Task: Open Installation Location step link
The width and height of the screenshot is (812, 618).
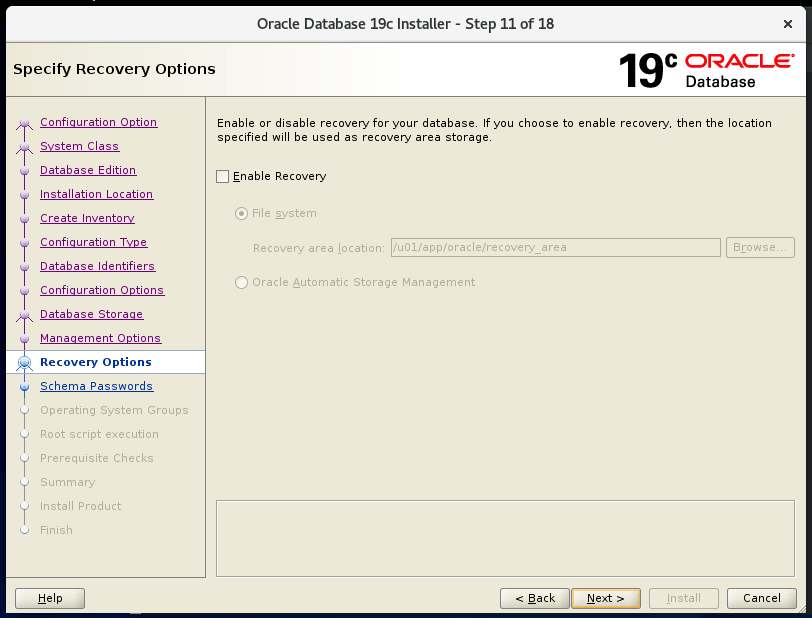Action: pos(96,194)
